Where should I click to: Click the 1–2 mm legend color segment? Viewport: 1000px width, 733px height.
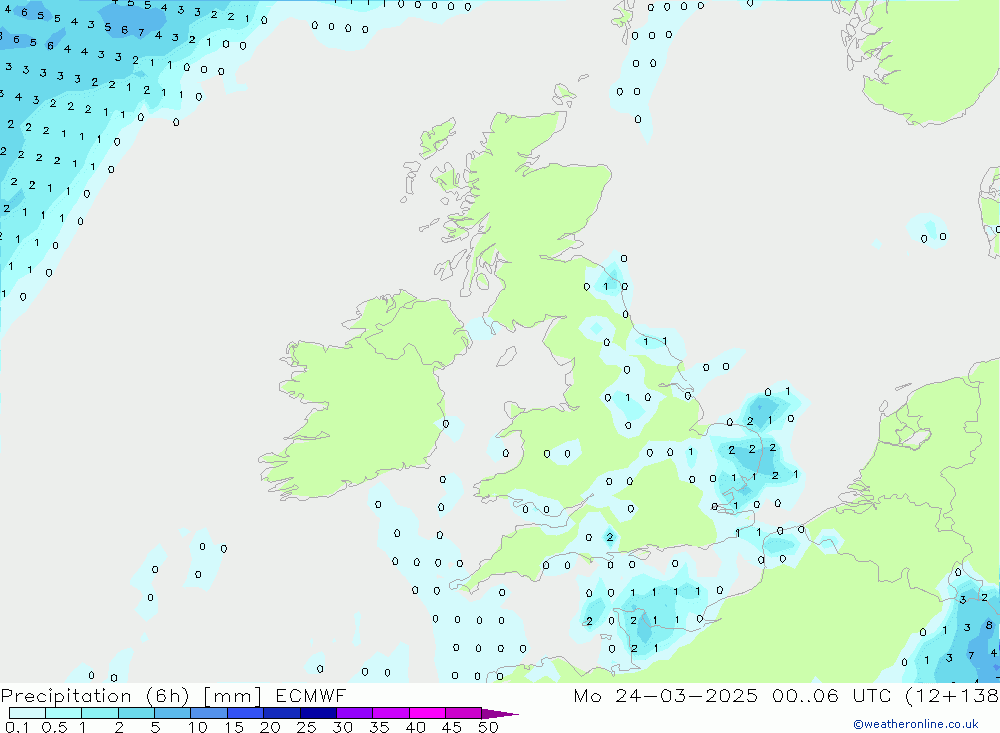pos(100,713)
